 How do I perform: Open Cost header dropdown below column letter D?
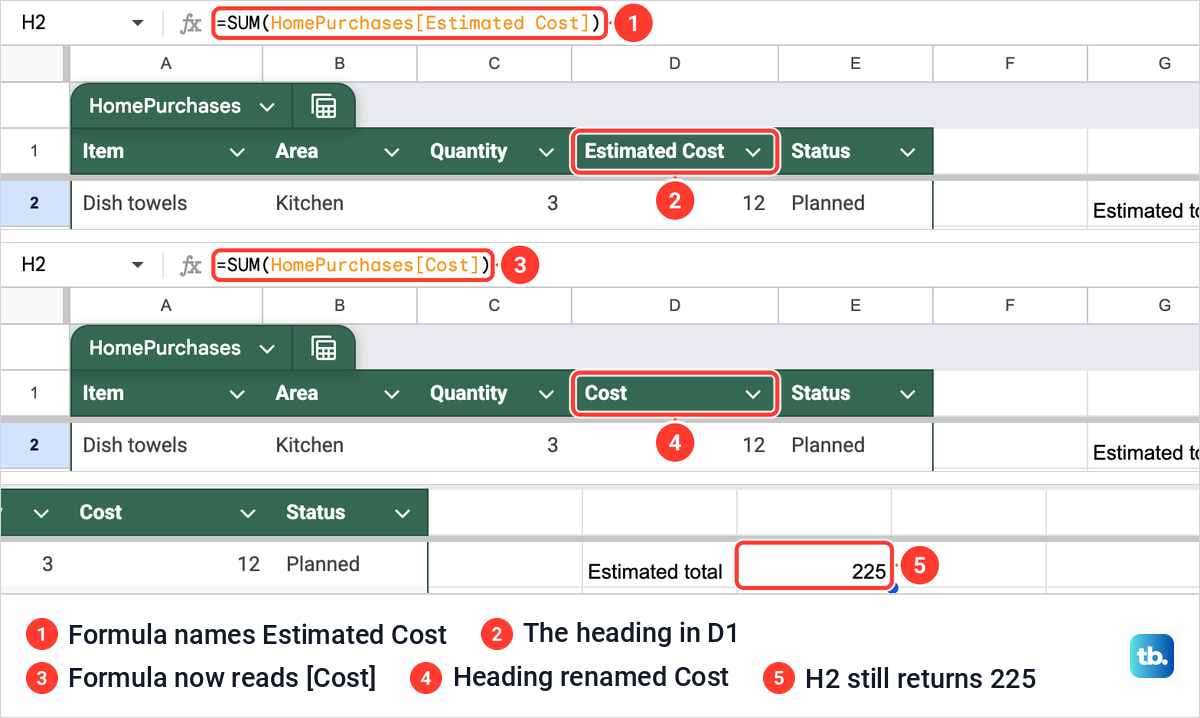(753, 394)
